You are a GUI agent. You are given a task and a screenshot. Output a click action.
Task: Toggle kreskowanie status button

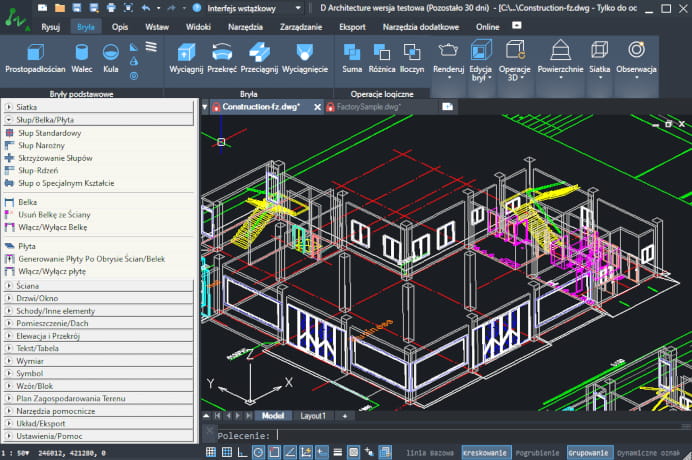click(x=485, y=452)
